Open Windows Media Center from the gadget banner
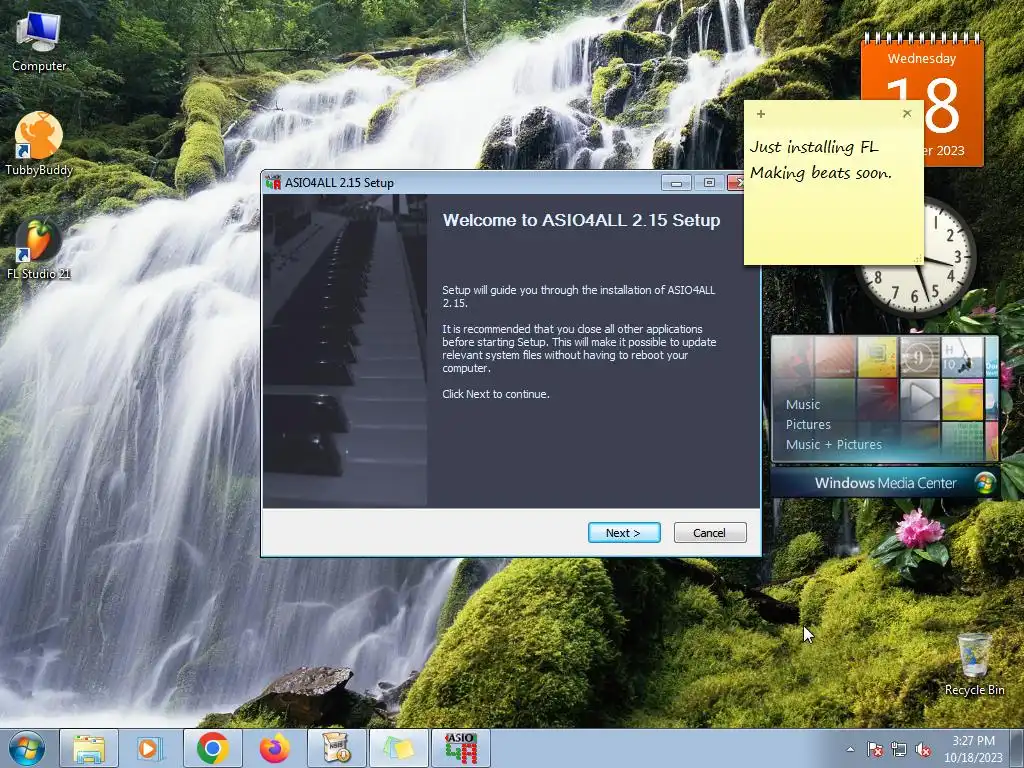The height and width of the screenshot is (768, 1024). (x=885, y=483)
